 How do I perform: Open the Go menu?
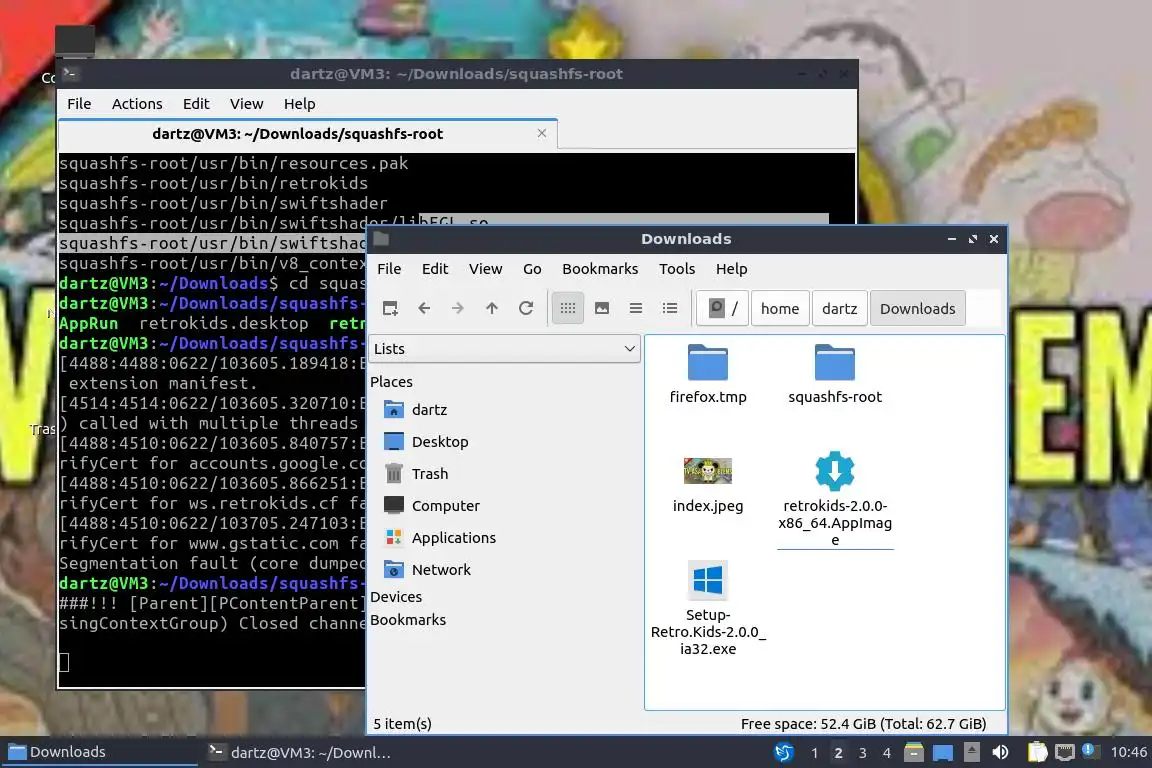point(532,269)
